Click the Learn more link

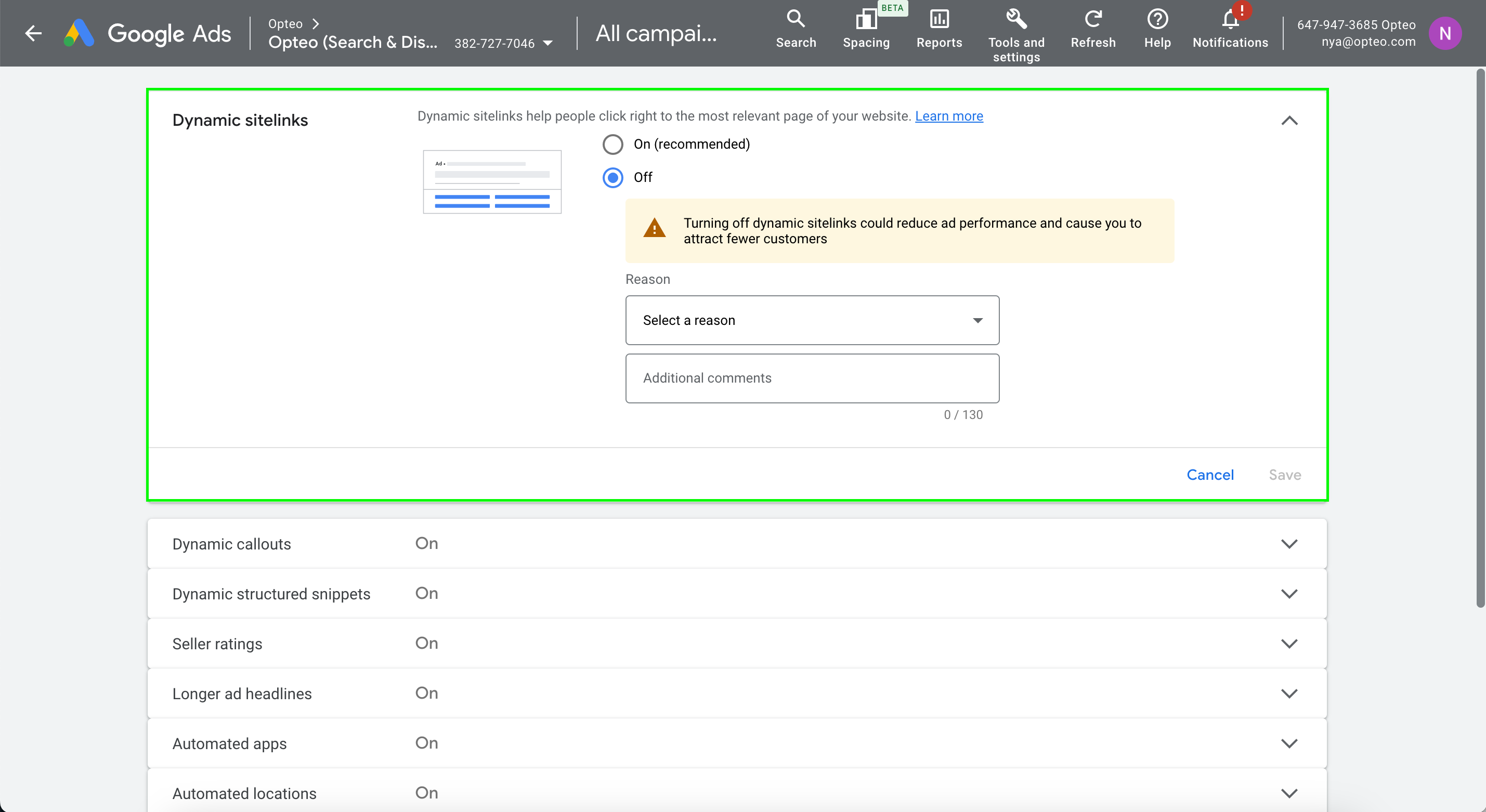(948, 116)
